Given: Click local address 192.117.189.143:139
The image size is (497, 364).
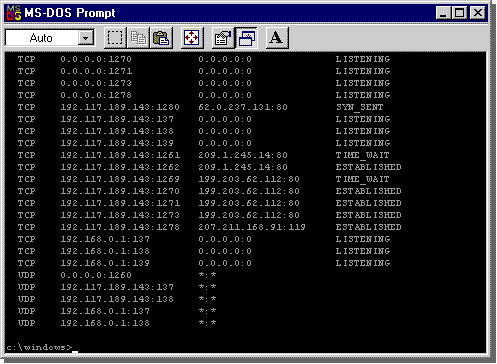Looking at the screenshot, I should tap(117, 143).
